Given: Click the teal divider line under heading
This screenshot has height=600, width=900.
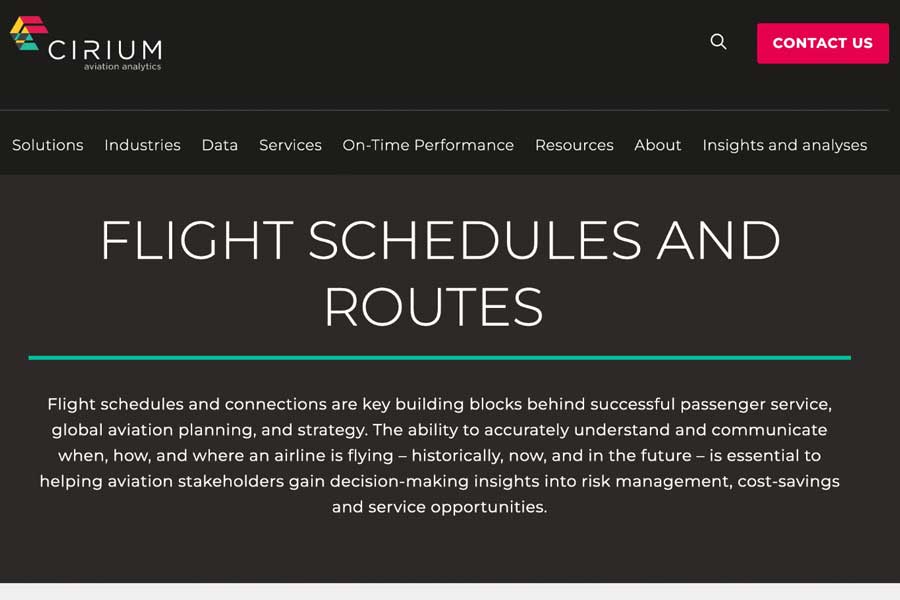Looking at the screenshot, I should click(x=440, y=357).
